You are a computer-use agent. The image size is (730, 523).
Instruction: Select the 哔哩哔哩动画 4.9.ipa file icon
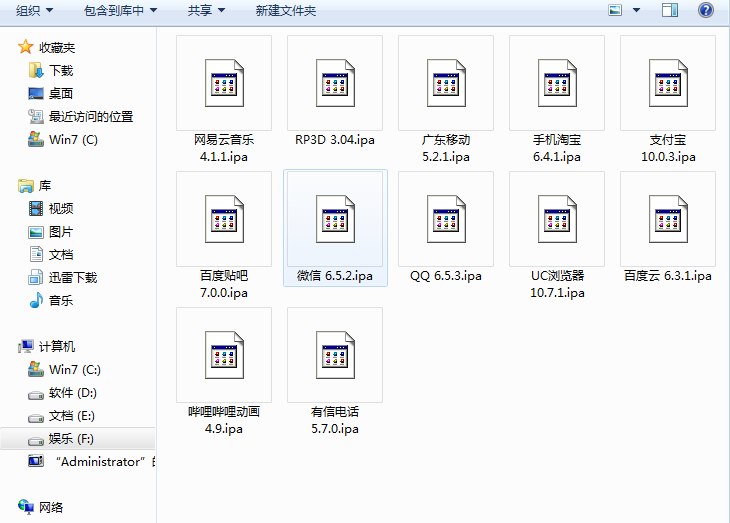(224, 355)
